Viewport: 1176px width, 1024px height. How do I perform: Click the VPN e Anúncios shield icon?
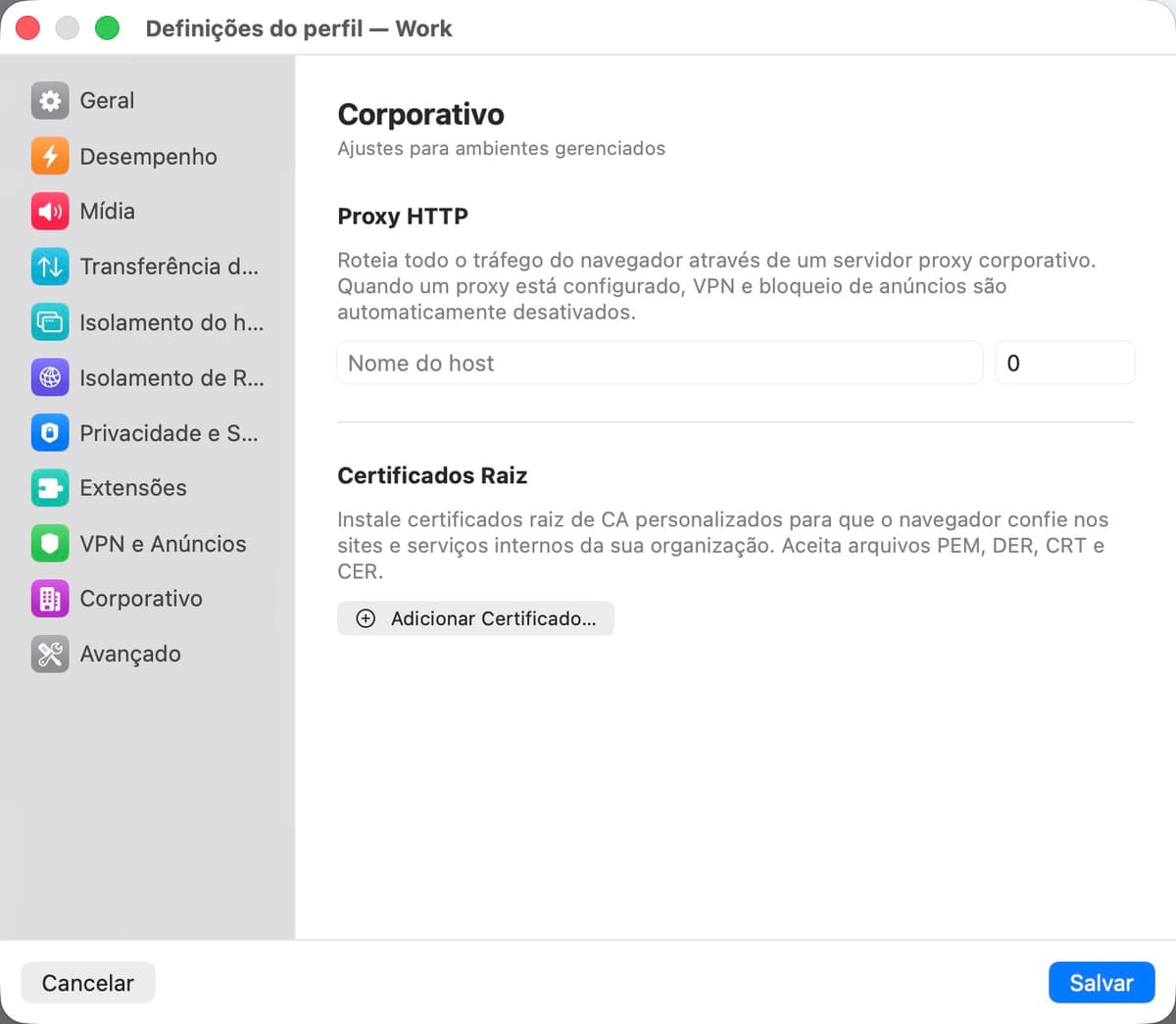[50, 543]
